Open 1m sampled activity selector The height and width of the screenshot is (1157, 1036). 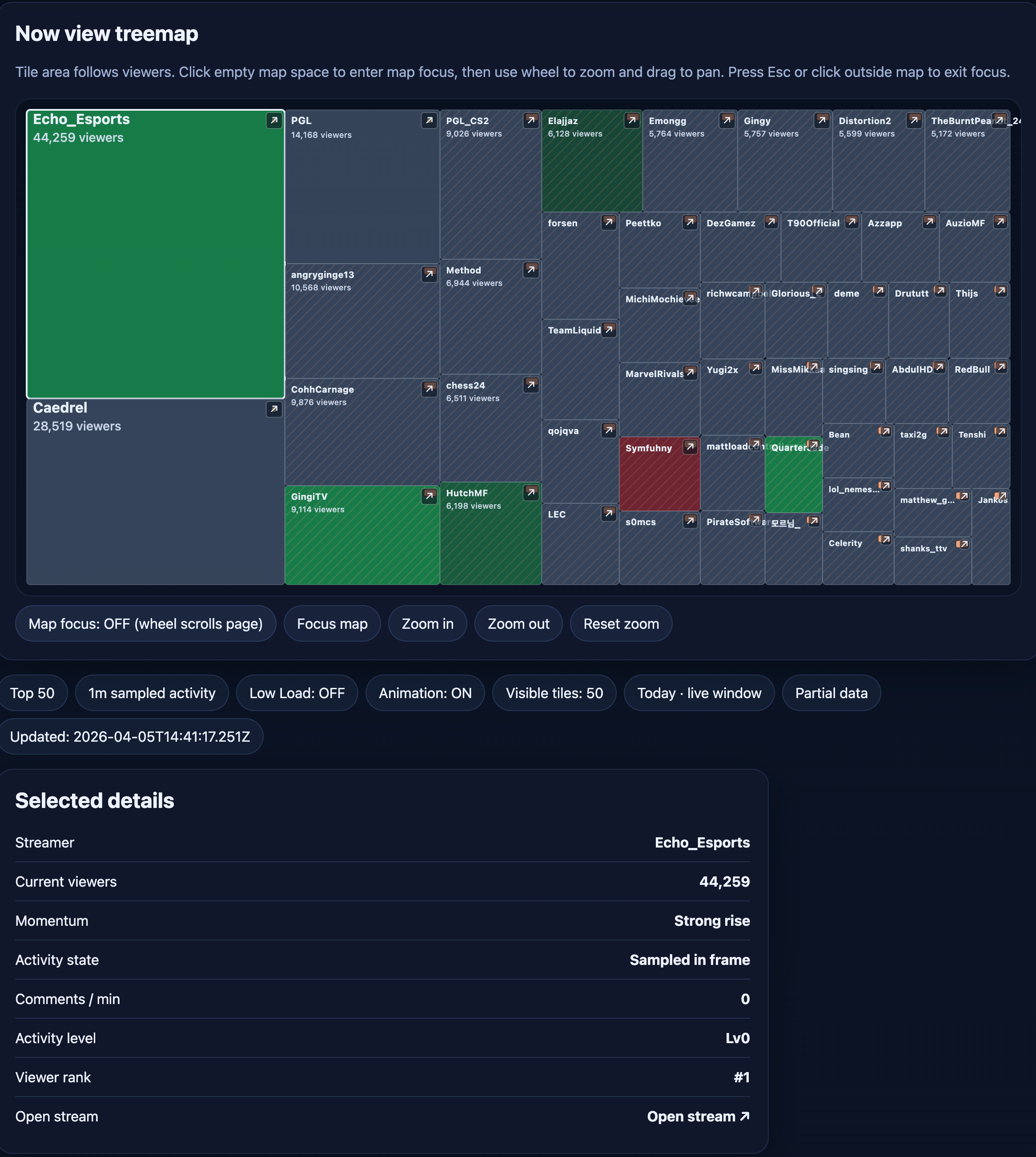tap(152, 693)
